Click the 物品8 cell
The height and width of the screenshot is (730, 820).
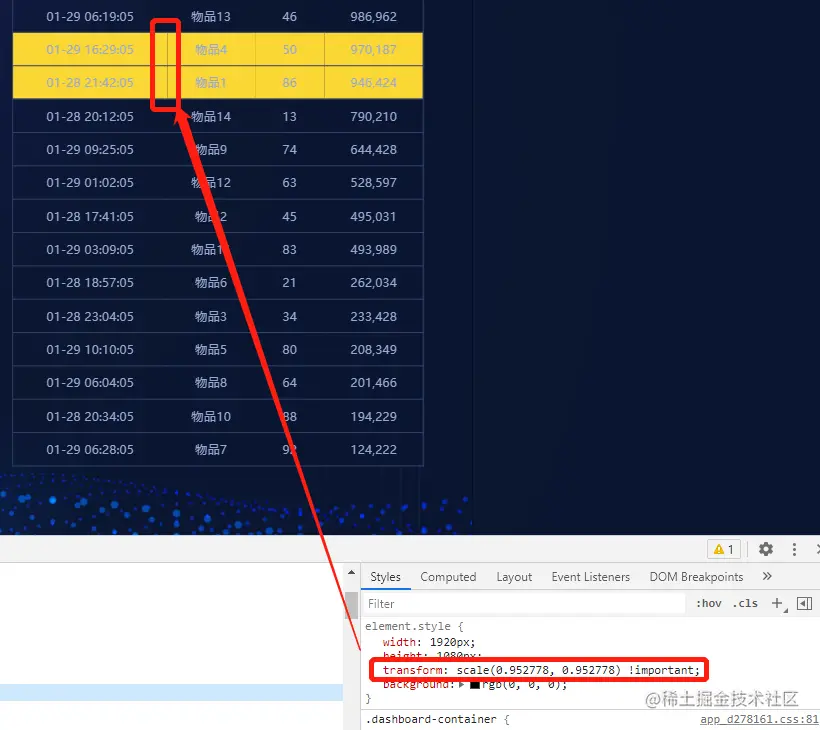[211, 382]
